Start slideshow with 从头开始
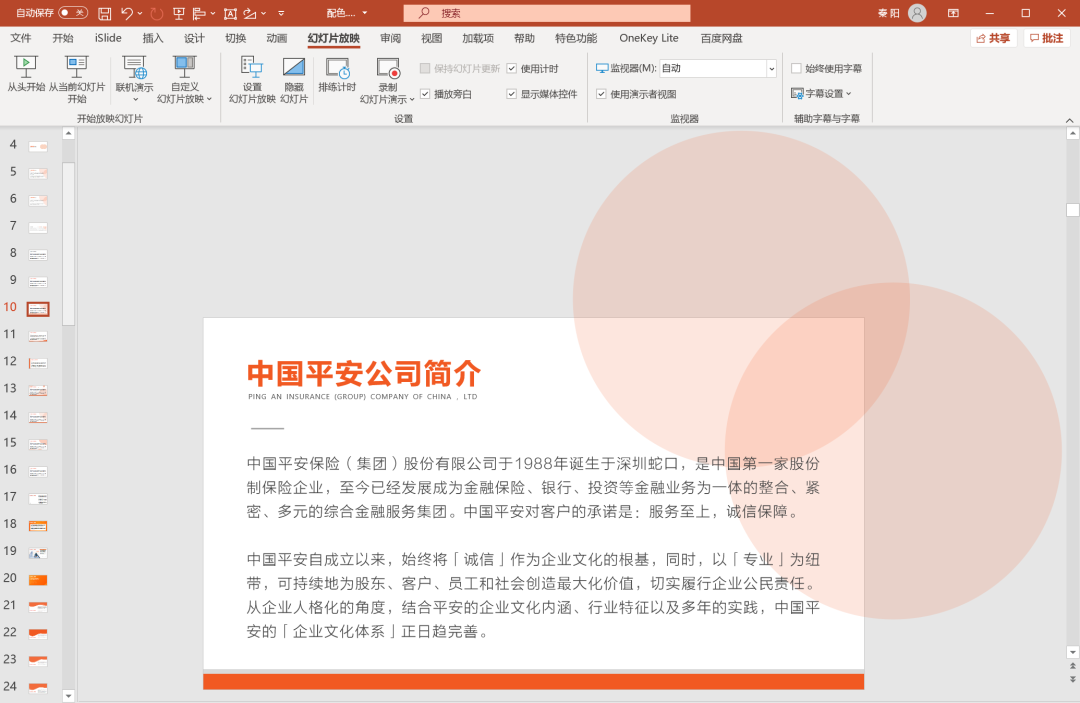 (26, 74)
